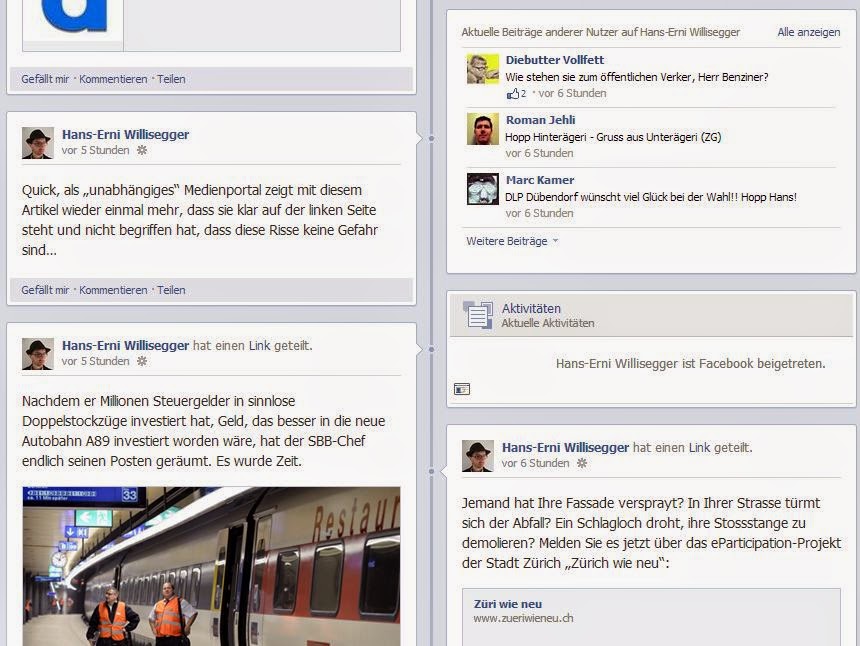Like the Quick Medienportal post with Gefällt mir
This screenshot has width=860, height=646.
point(45,290)
